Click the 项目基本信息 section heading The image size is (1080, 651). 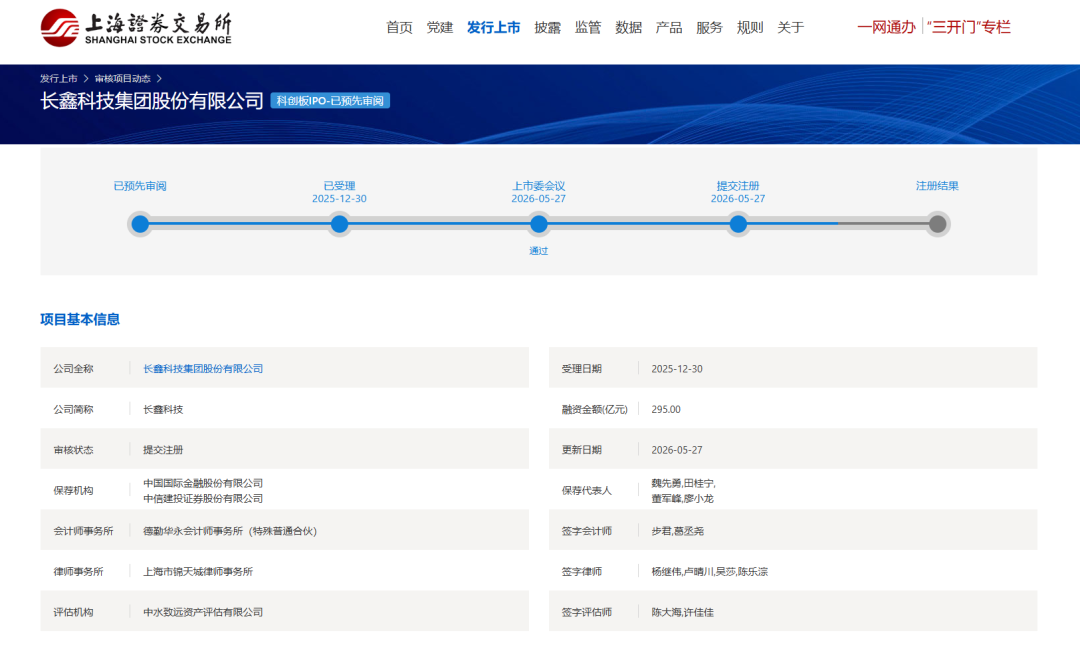tap(80, 319)
